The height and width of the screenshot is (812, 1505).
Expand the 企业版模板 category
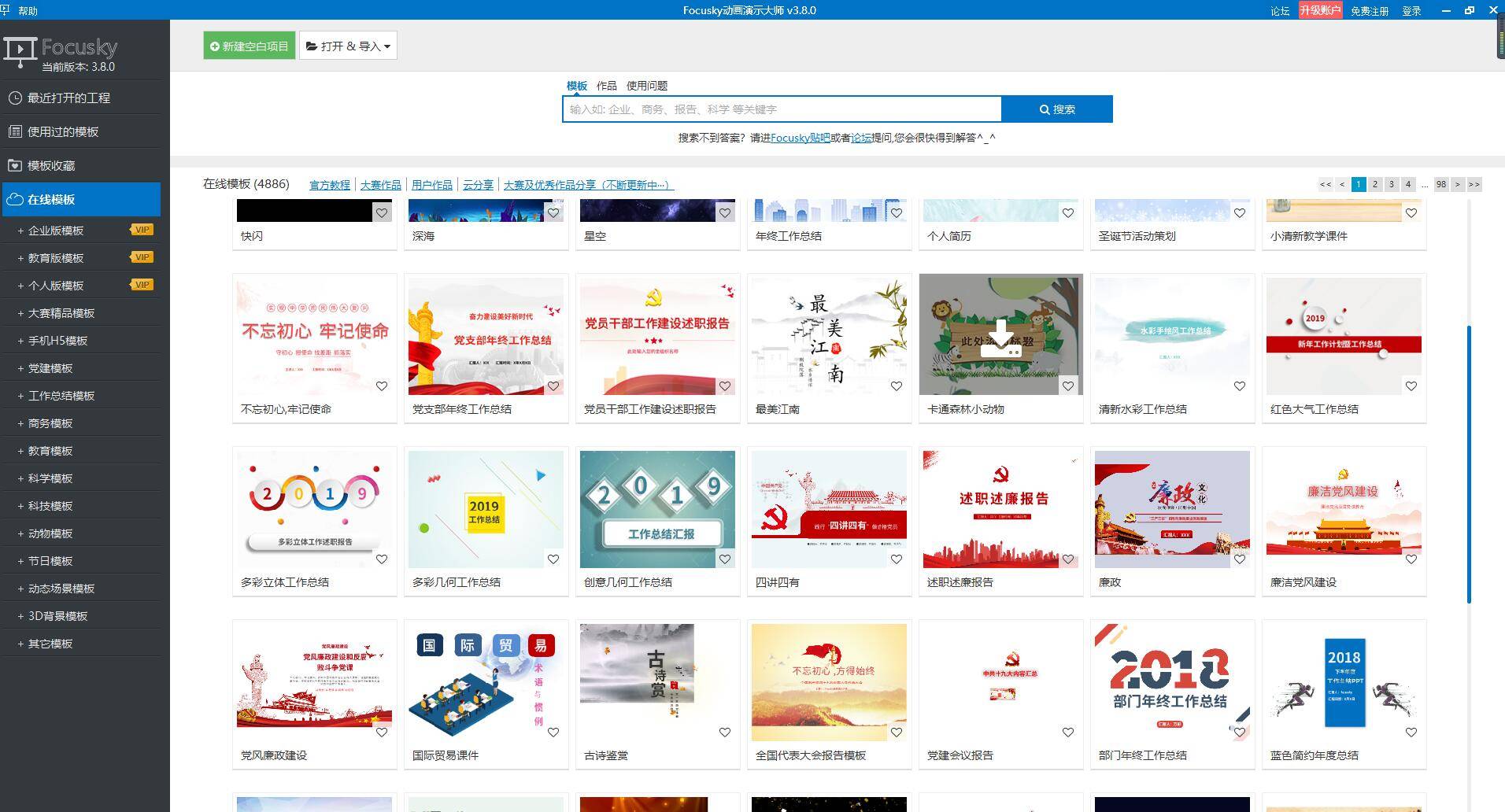click(x=55, y=231)
